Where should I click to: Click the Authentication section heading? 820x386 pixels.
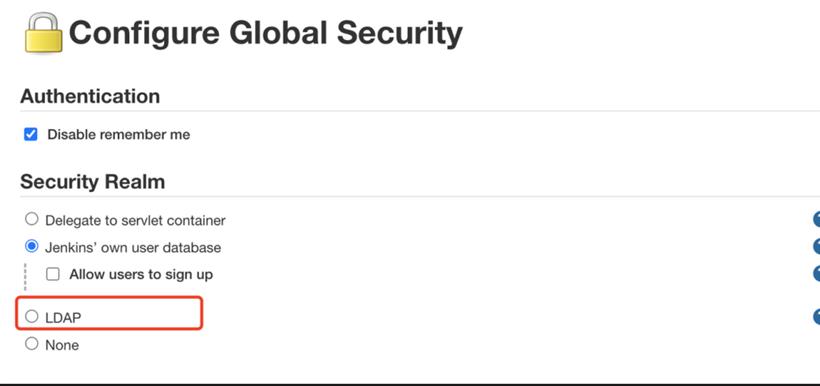90,96
